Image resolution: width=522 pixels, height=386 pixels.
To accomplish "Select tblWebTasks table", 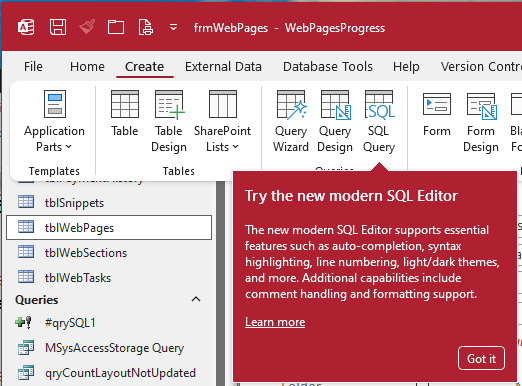I will pyautogui.click(x=109, y=278).
